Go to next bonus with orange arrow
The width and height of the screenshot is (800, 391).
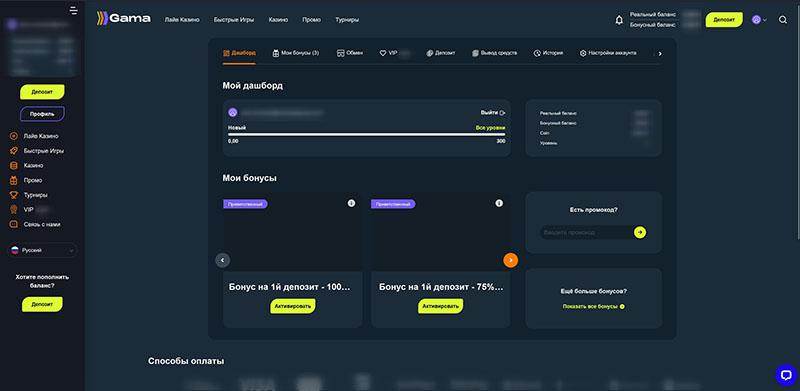[x=510, y=260]
